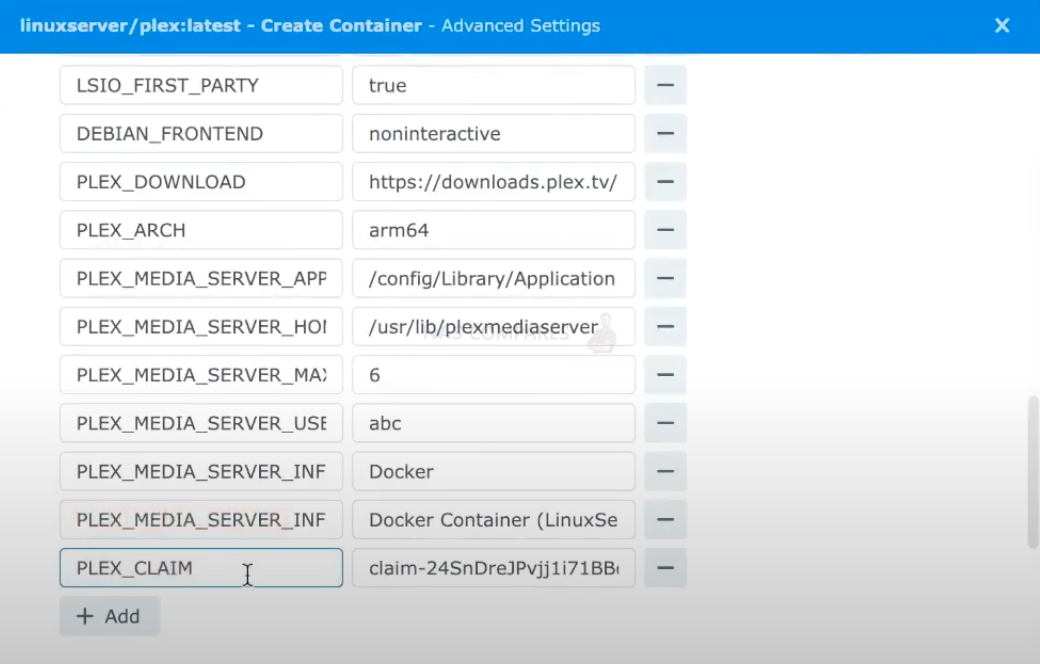
Task: Focus the noninteractive value field
Action: [x=493, y=133]
